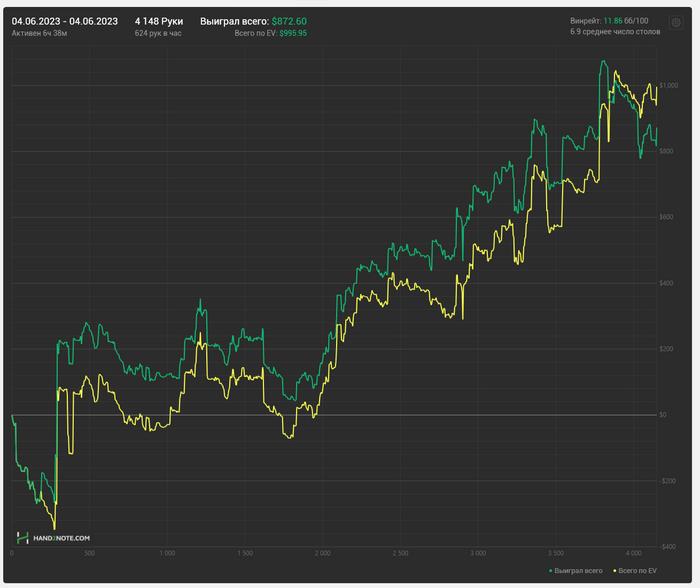Click the $200 y-axis label
700x588 pixels.
pos(667,349)
